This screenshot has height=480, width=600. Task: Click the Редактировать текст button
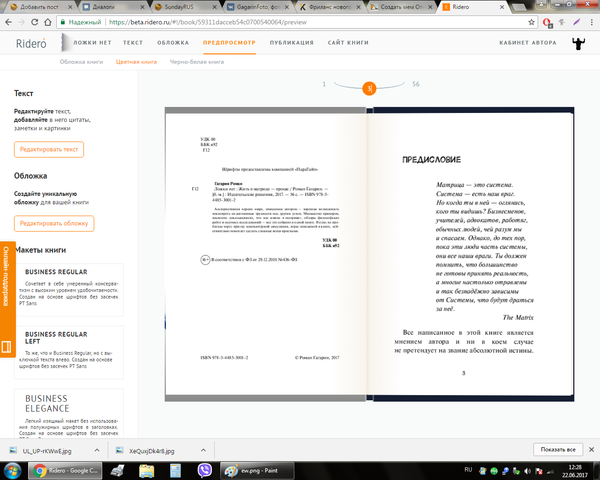(49, 149)
